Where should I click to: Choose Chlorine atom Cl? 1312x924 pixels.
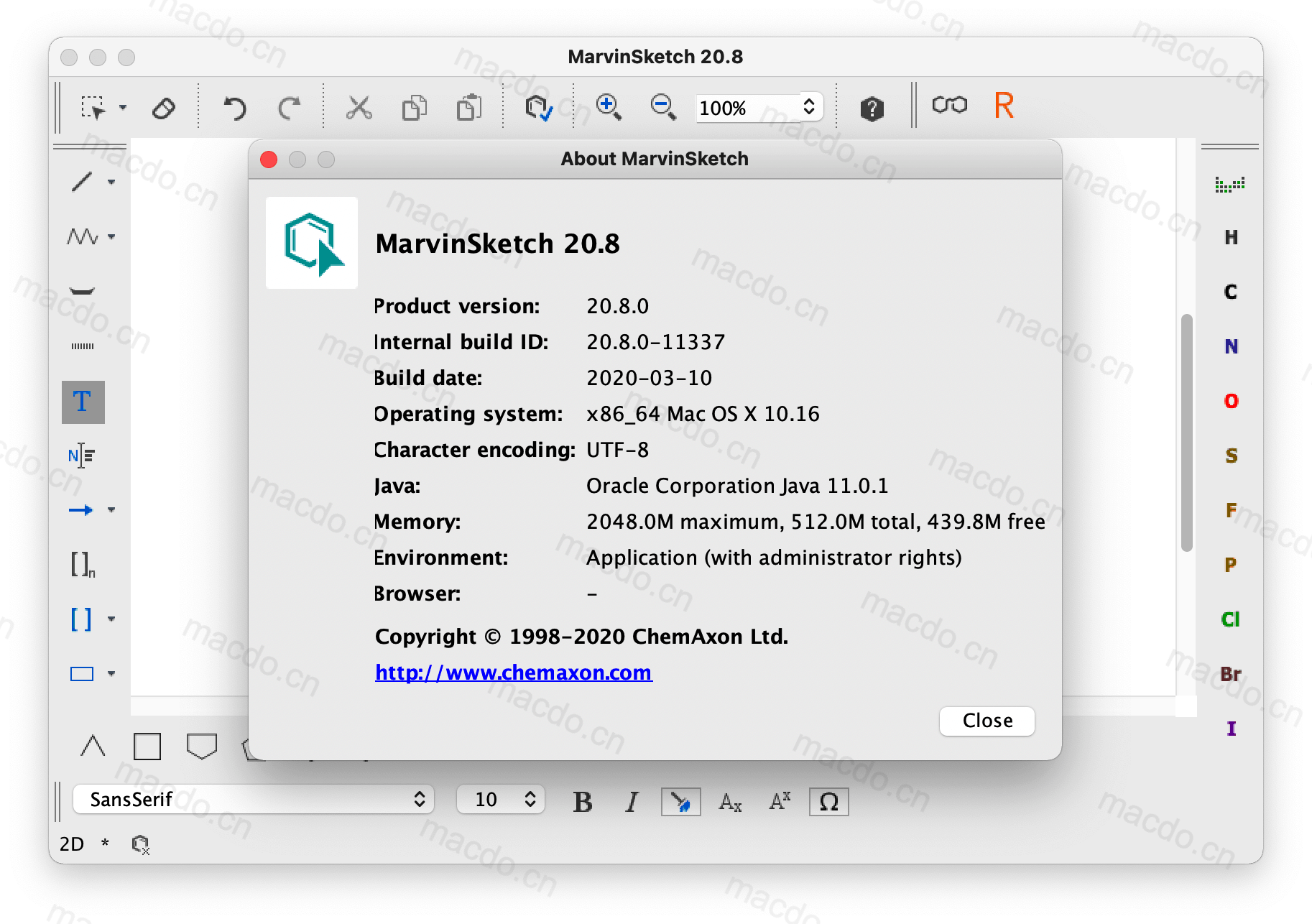(1231, 619)
